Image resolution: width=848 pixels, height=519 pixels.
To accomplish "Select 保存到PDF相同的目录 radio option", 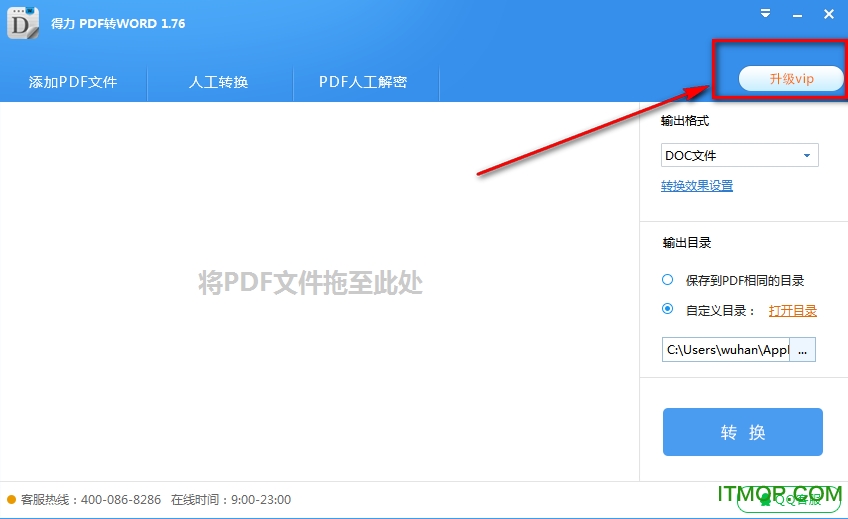I will [x=667, y=280].
